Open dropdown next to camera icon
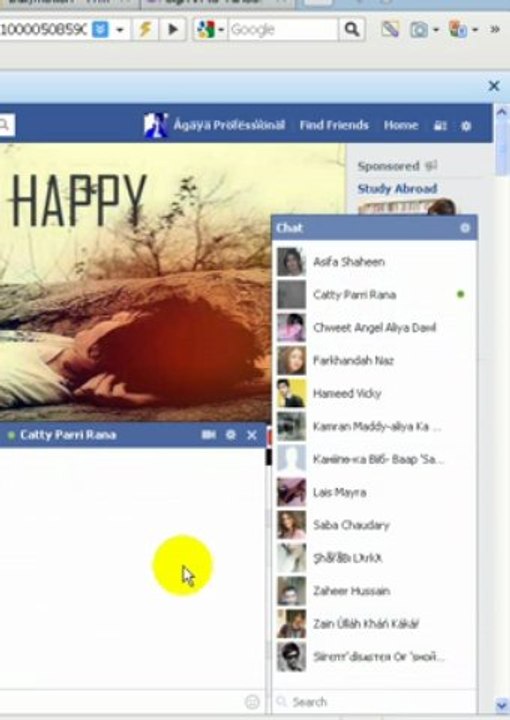This screenshot has height=720, width=510. pos(436,30)
